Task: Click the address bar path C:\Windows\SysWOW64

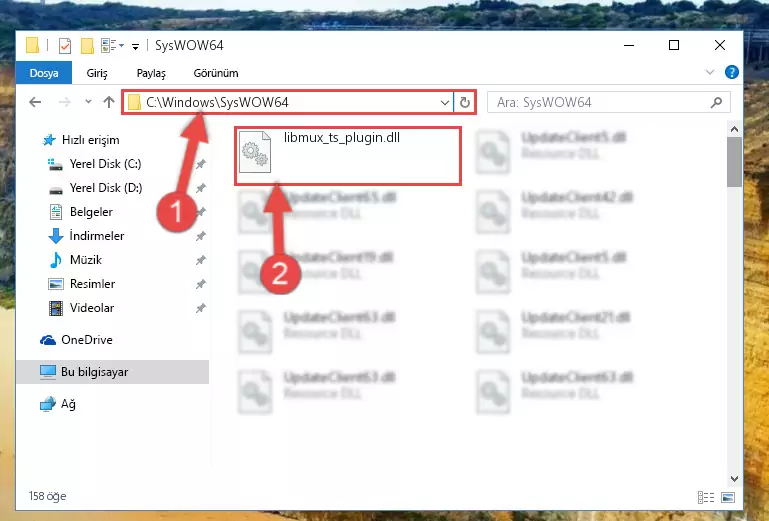Action: pyautogui.click(x=217, y=102)
